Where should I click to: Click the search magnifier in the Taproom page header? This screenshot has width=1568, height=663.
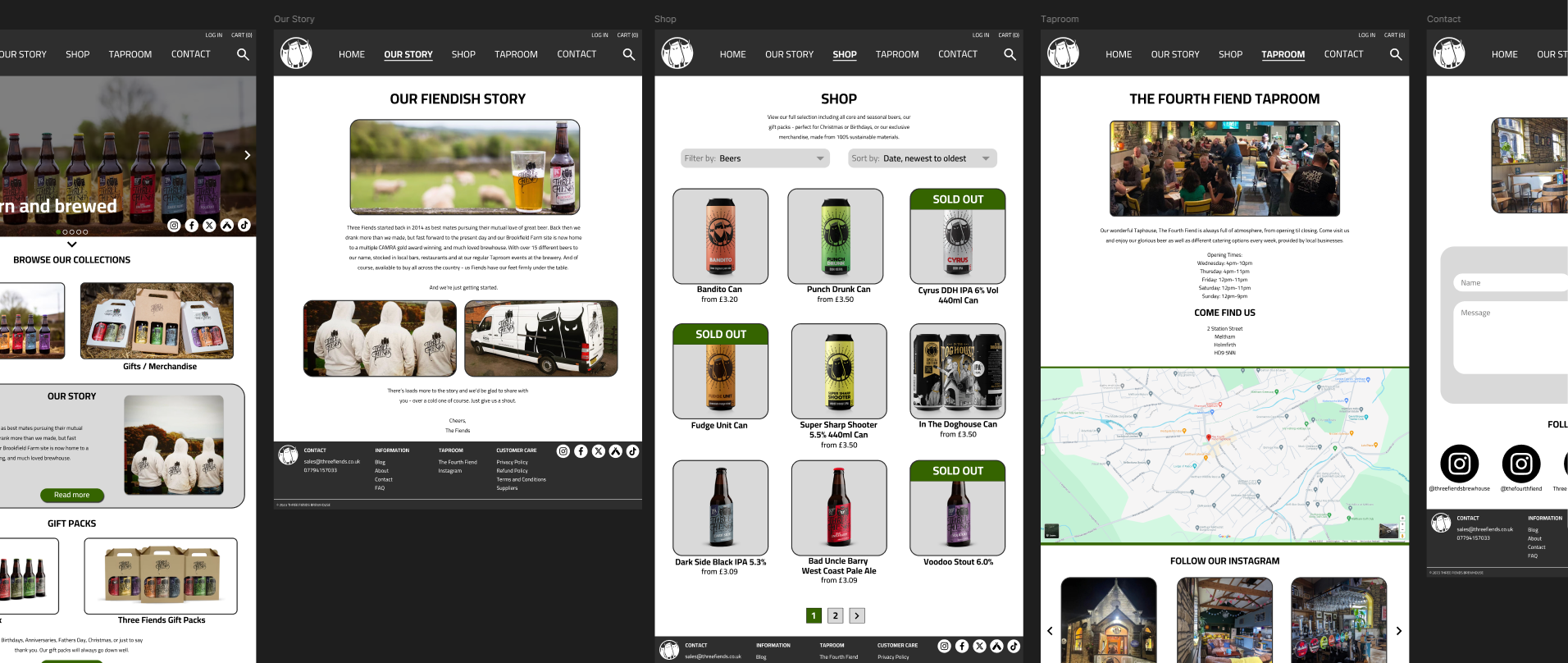(x=1395, y=54)
